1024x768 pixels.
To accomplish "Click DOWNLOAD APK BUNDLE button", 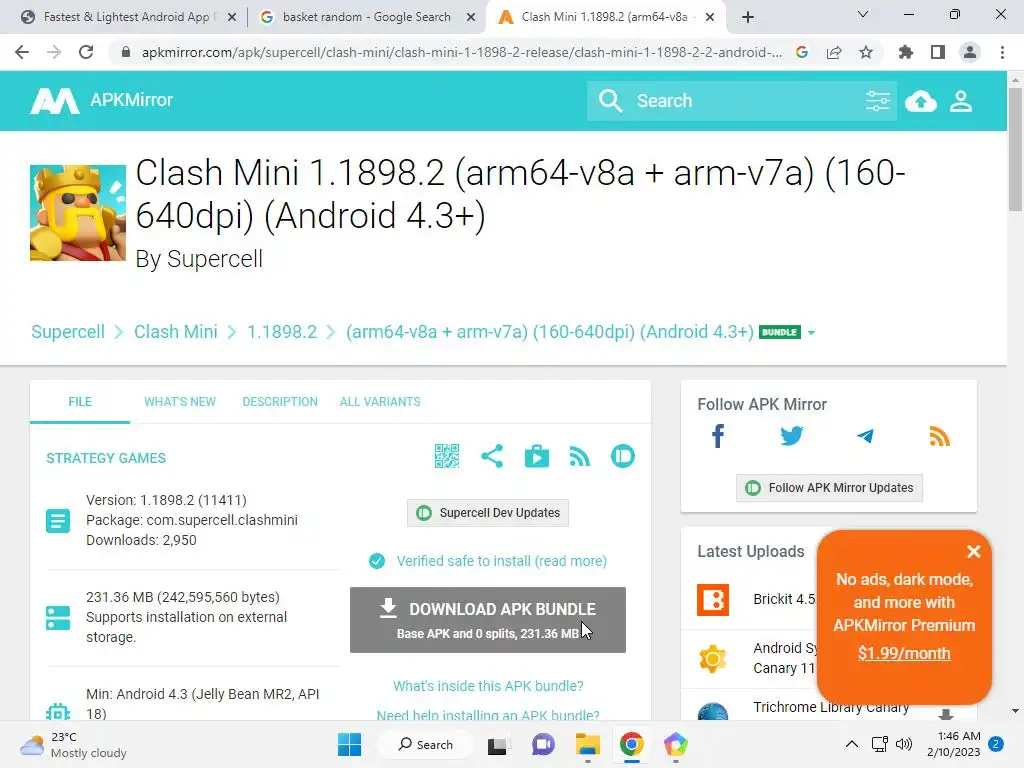I will [x=488, y=620].
